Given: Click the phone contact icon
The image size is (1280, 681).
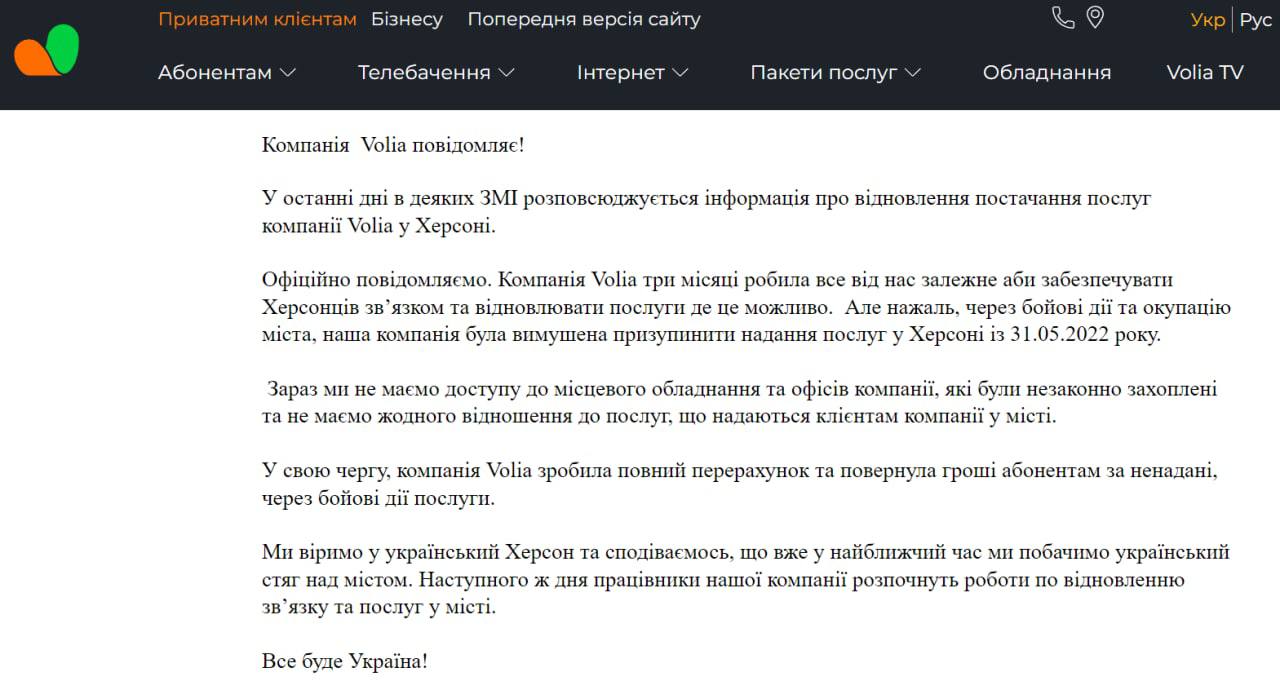Looking at the screenshot, I should coord(1063,18).
